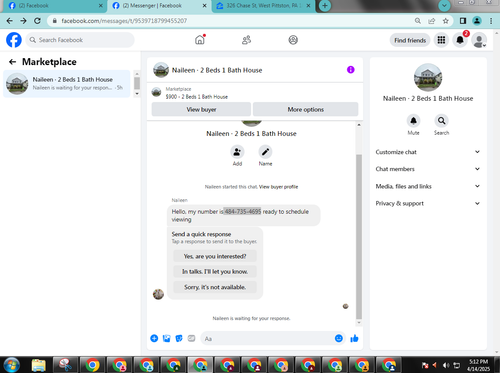Click the browser Back arrow
The height and width of the screenshot is (373, 500).
pyautogui.click(x=10, y=21)
